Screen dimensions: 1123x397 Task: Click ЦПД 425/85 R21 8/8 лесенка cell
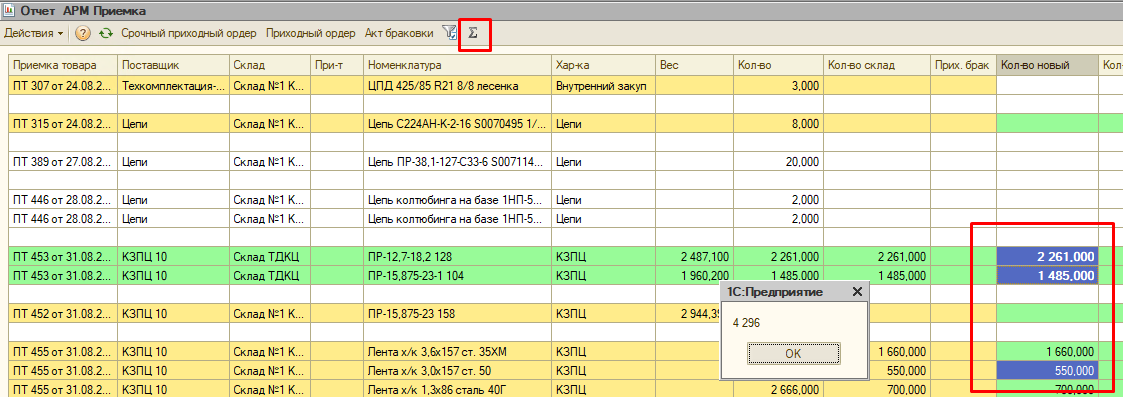[457, 86]
